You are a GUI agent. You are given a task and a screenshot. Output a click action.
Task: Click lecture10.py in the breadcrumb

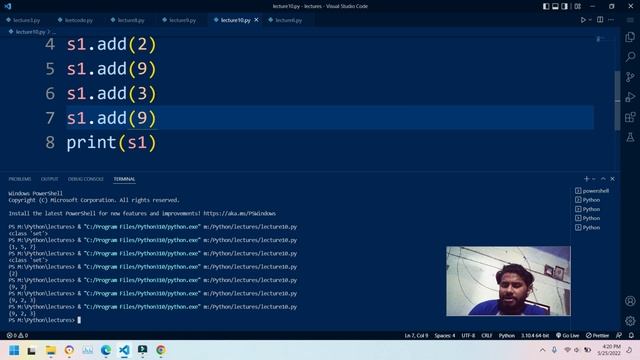pyautogui.click(x=30, y=31)
